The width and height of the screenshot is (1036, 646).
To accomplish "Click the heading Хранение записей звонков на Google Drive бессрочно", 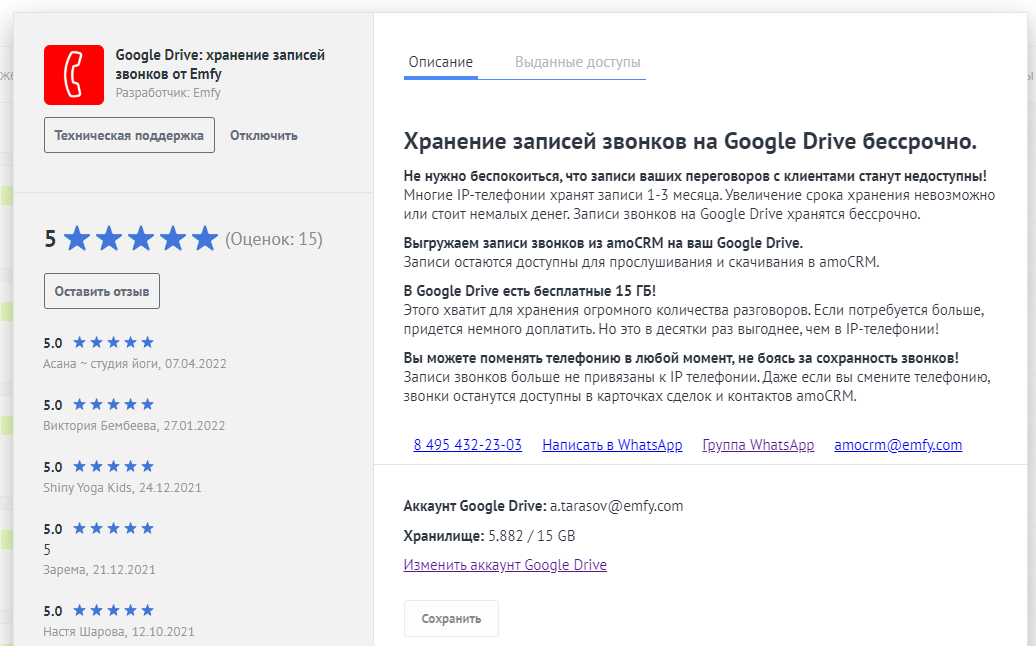I will [690, 141].
